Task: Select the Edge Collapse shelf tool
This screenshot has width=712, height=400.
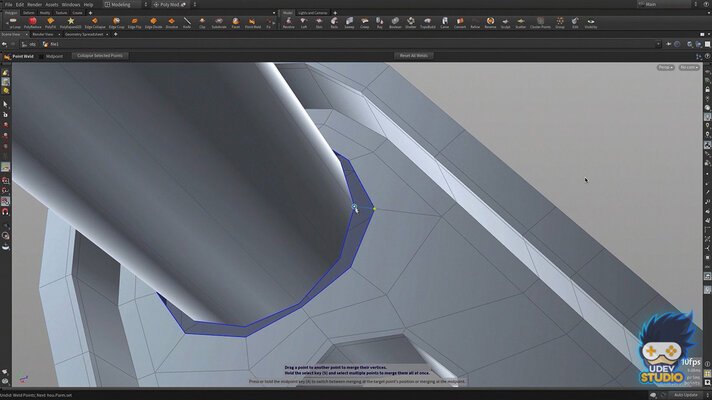Action: point(95,23)
